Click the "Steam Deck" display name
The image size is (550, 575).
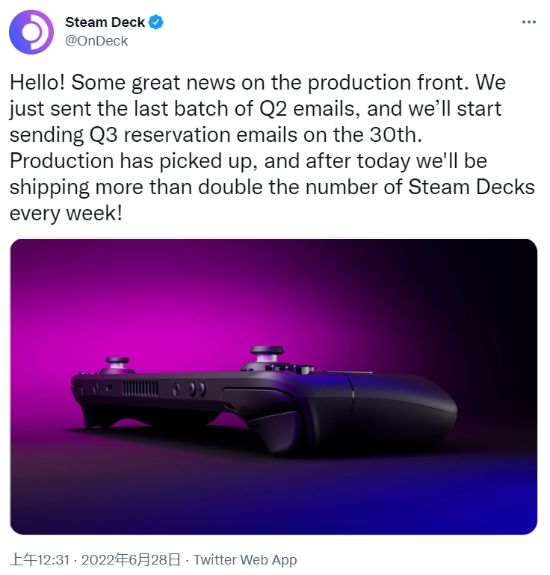105,22
